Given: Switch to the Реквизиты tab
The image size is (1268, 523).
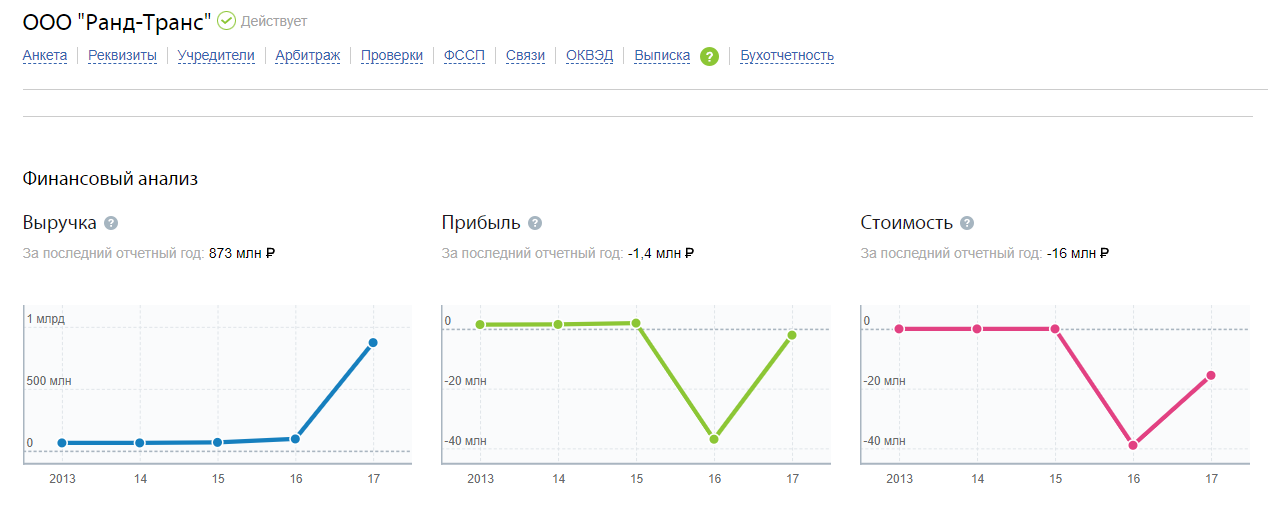Looking at the screenshot, I should tap(122, 56).
